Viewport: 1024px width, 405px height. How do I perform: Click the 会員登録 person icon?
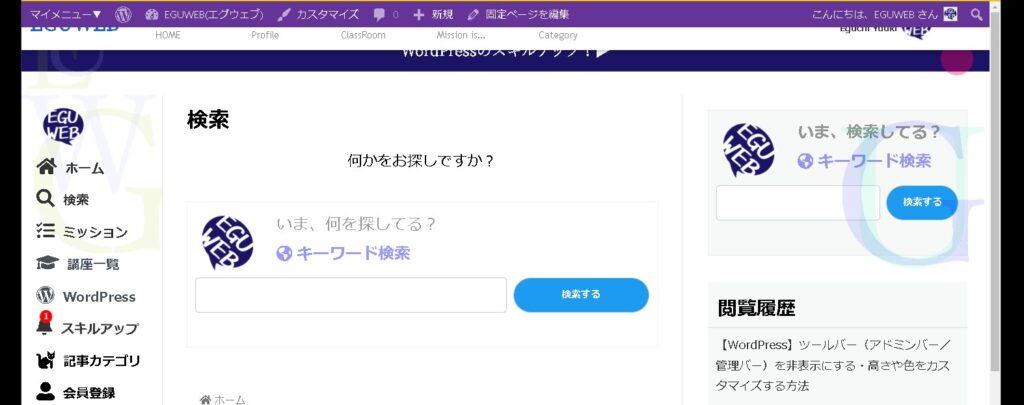coord(46,392)
